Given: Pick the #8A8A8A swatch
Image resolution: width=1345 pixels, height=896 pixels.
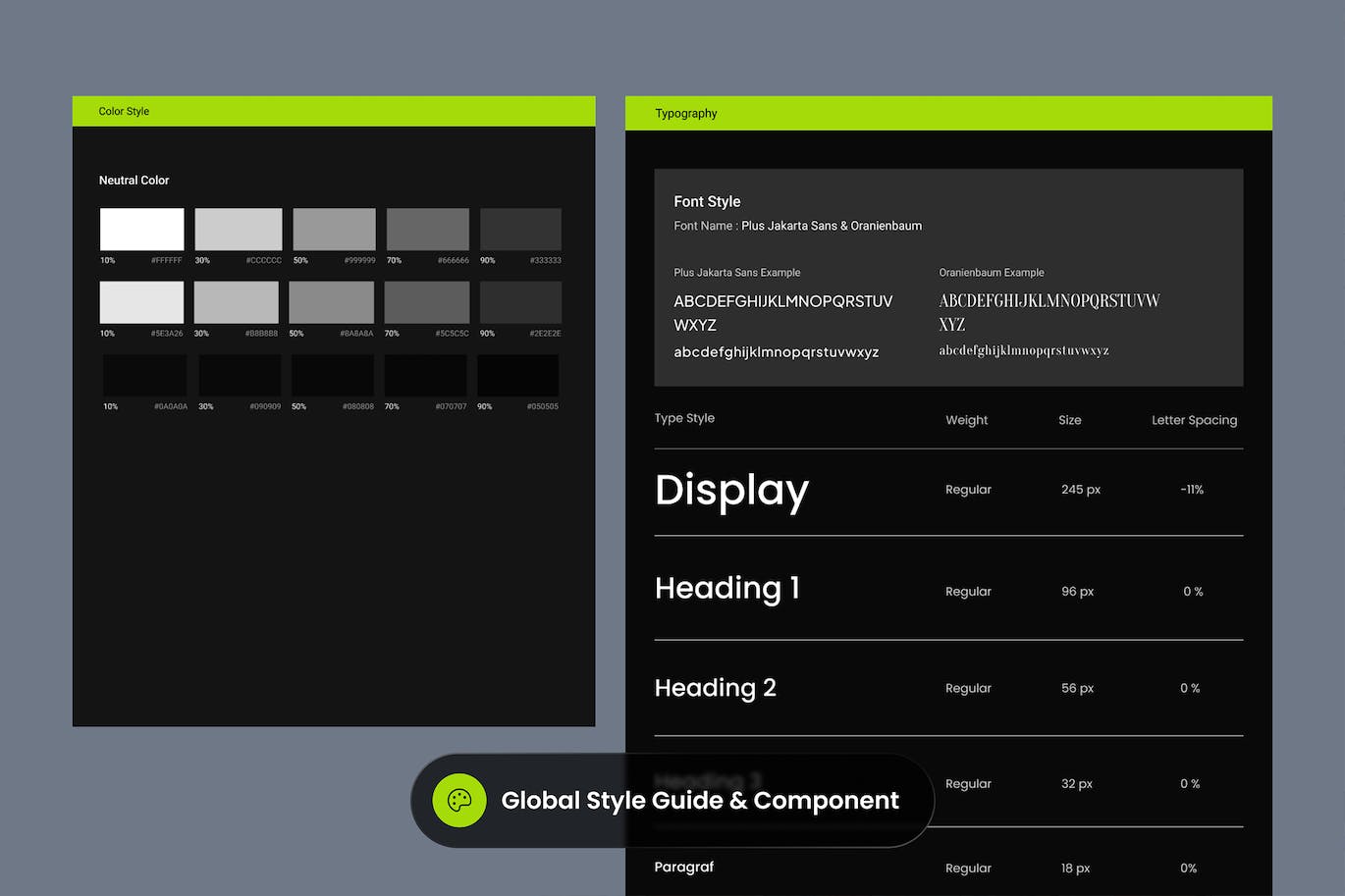Looking at the screenshot, I should point(331,302).
